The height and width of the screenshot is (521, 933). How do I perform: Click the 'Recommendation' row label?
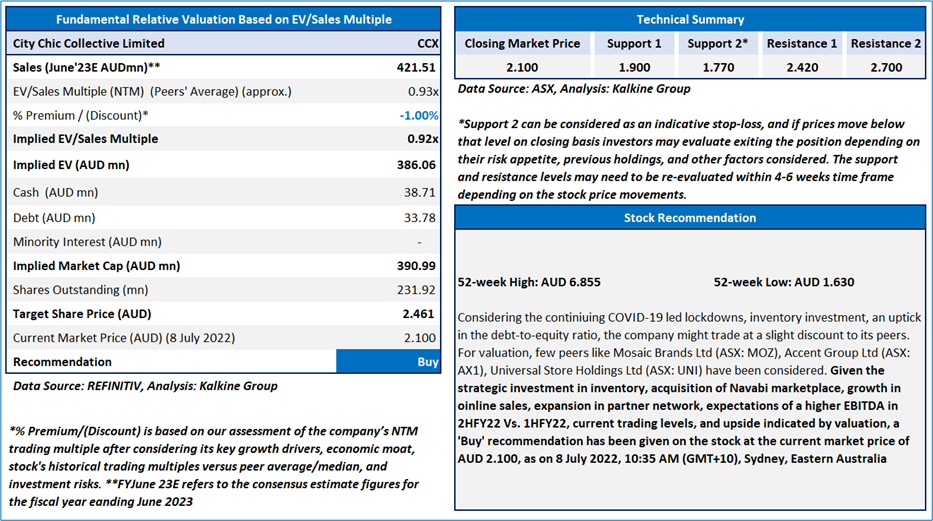(x=62, y=362)
